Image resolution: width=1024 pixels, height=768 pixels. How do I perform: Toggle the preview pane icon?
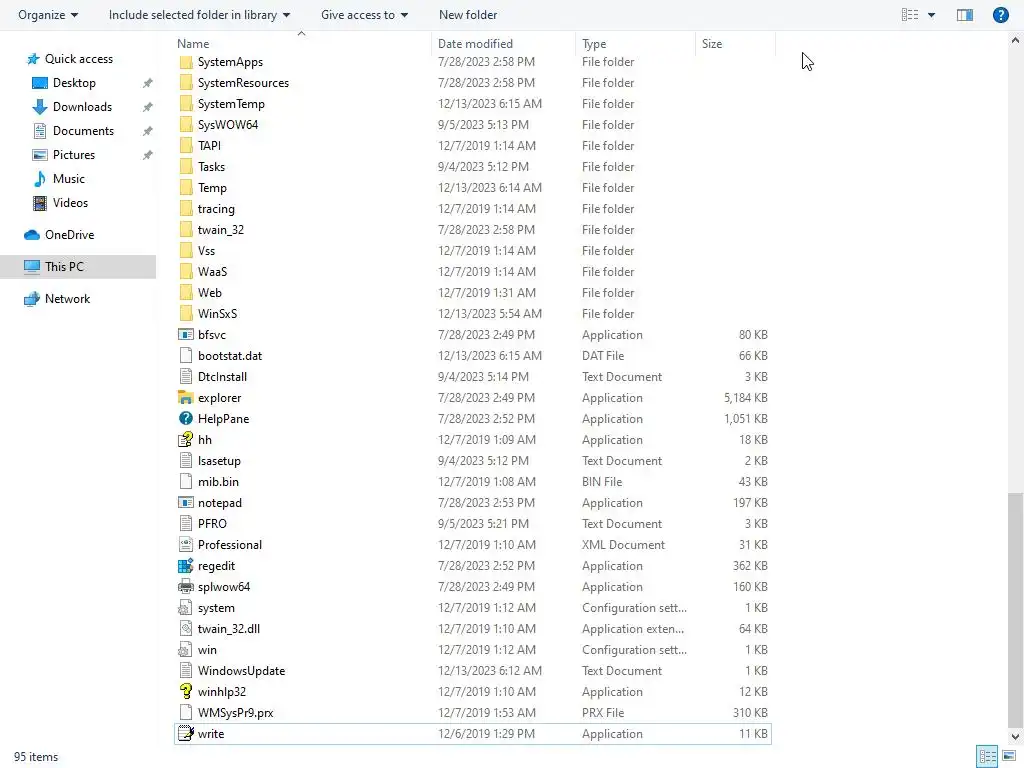(x=965, y=14)
